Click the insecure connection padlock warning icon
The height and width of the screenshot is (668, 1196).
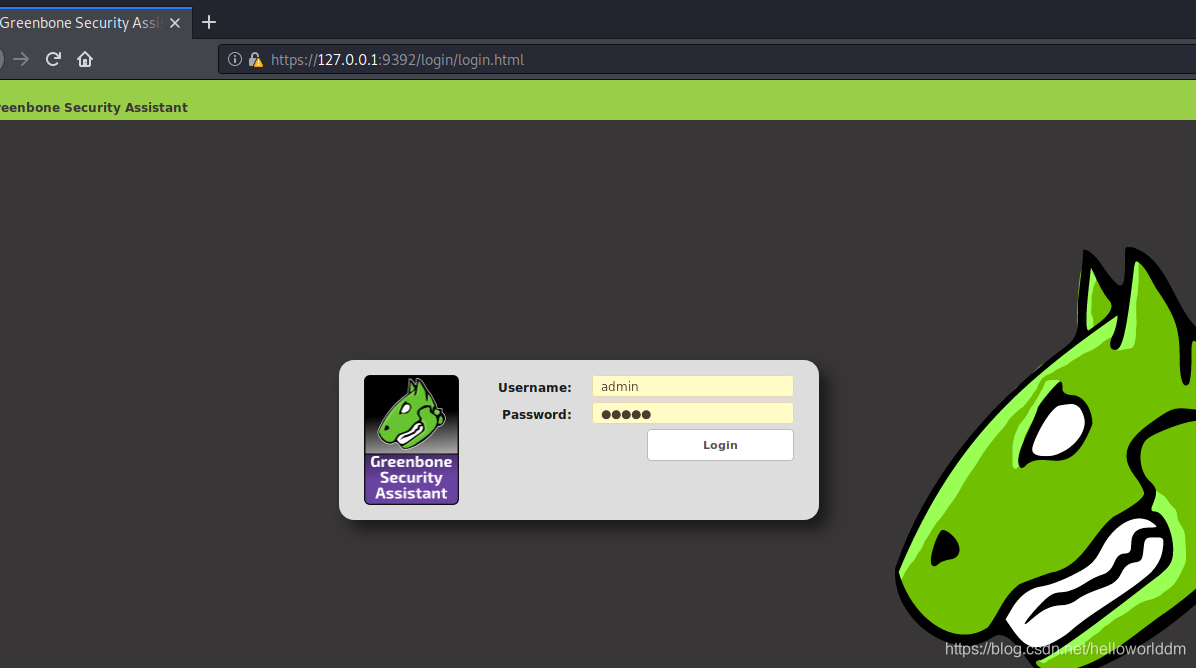[256, 59]
